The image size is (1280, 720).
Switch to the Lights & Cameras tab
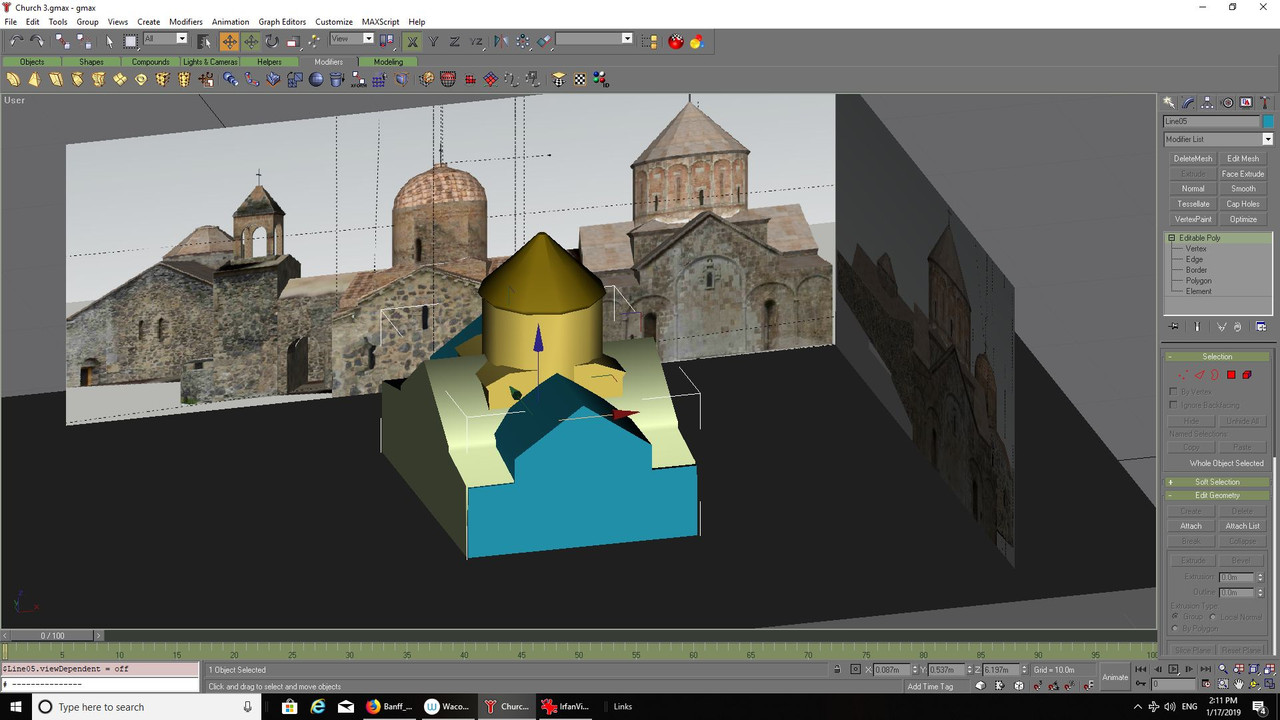coord(210,62)
